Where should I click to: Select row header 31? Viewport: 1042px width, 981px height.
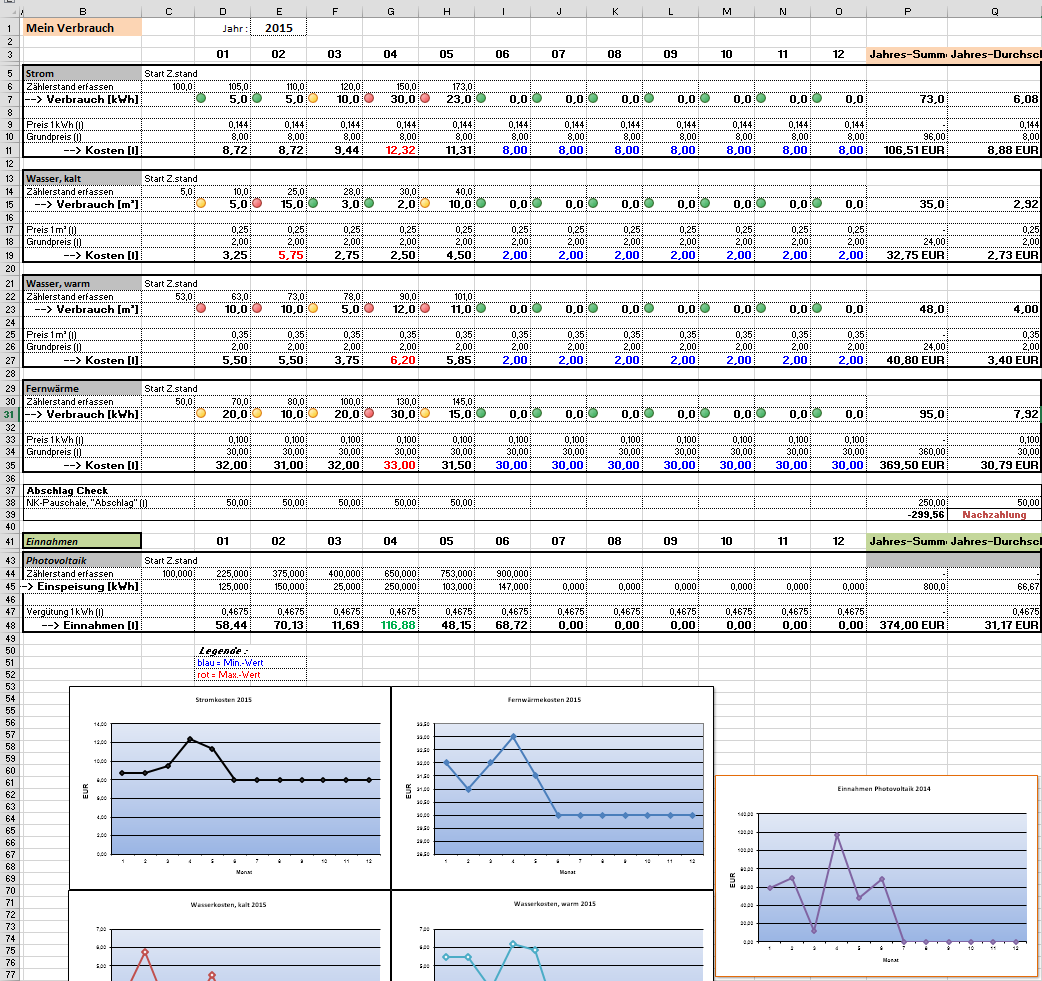click(x=9, y=414)
